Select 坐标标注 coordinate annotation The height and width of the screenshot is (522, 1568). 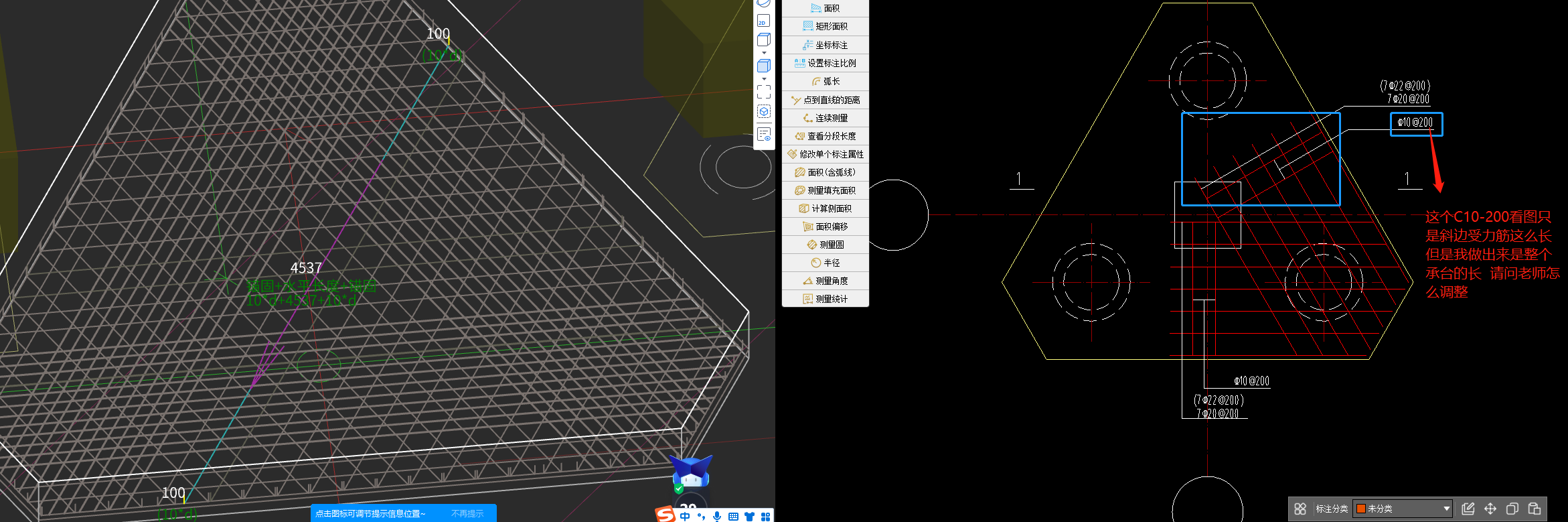tap(825, 45)
